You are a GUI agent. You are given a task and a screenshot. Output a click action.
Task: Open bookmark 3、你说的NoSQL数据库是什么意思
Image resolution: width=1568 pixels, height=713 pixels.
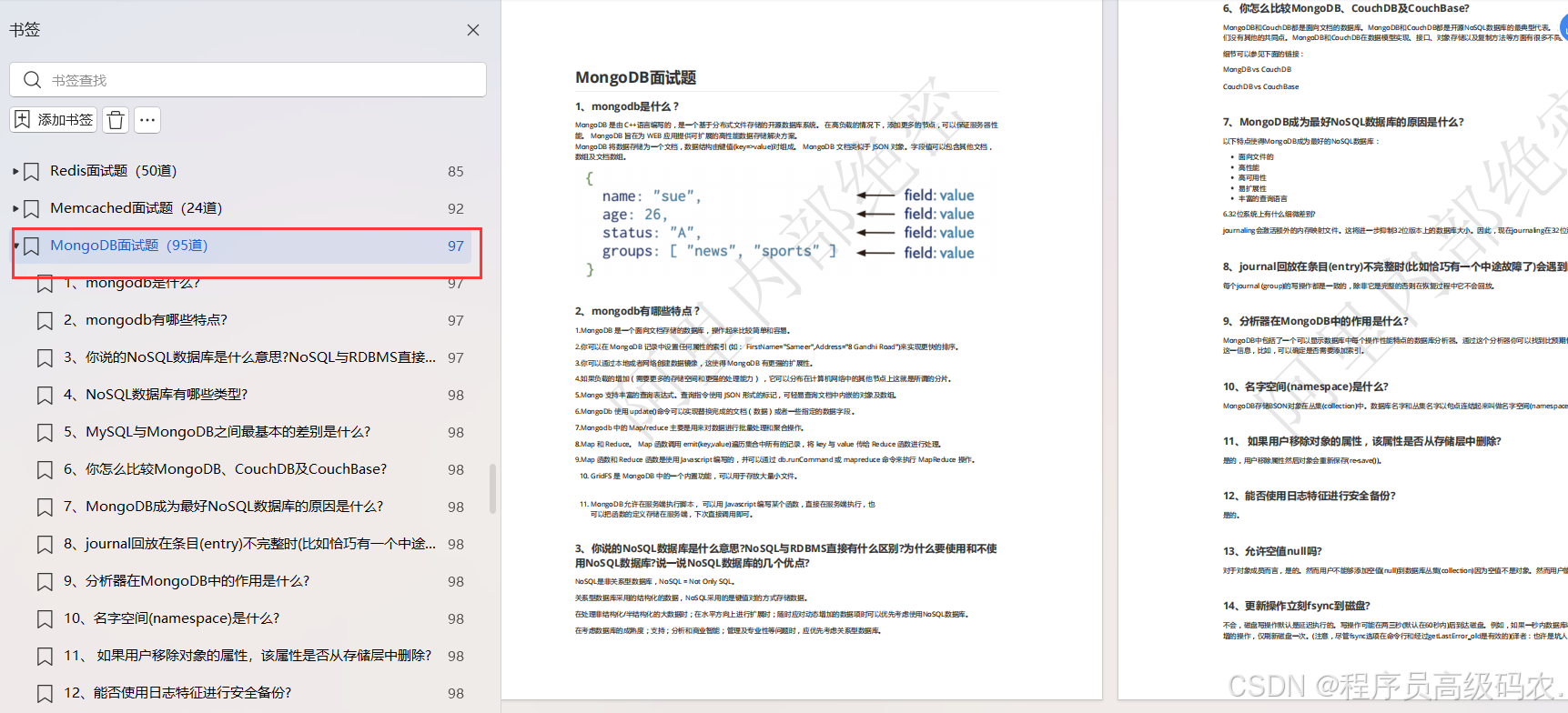point(249,357)
